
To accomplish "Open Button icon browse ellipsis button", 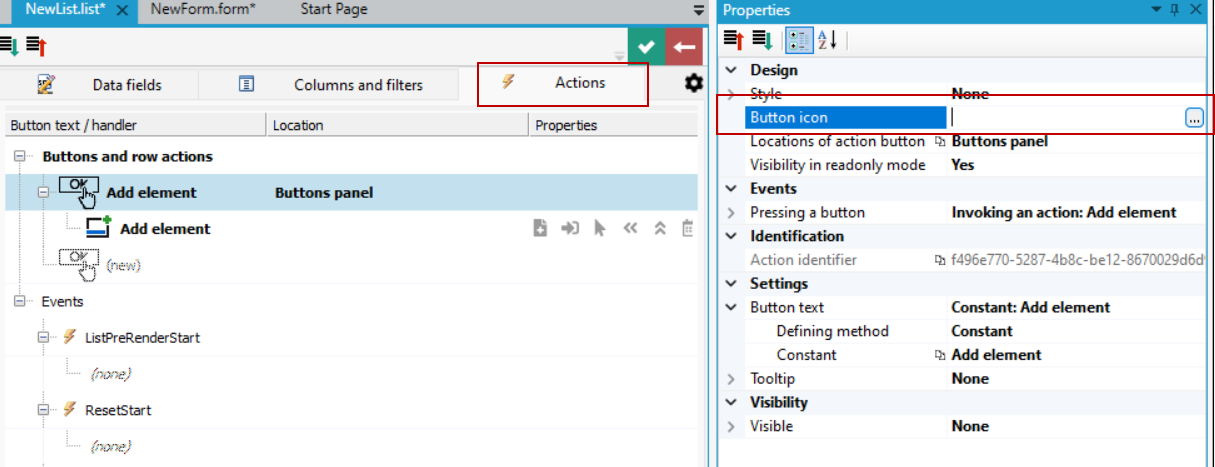I will coord(1194,118).
